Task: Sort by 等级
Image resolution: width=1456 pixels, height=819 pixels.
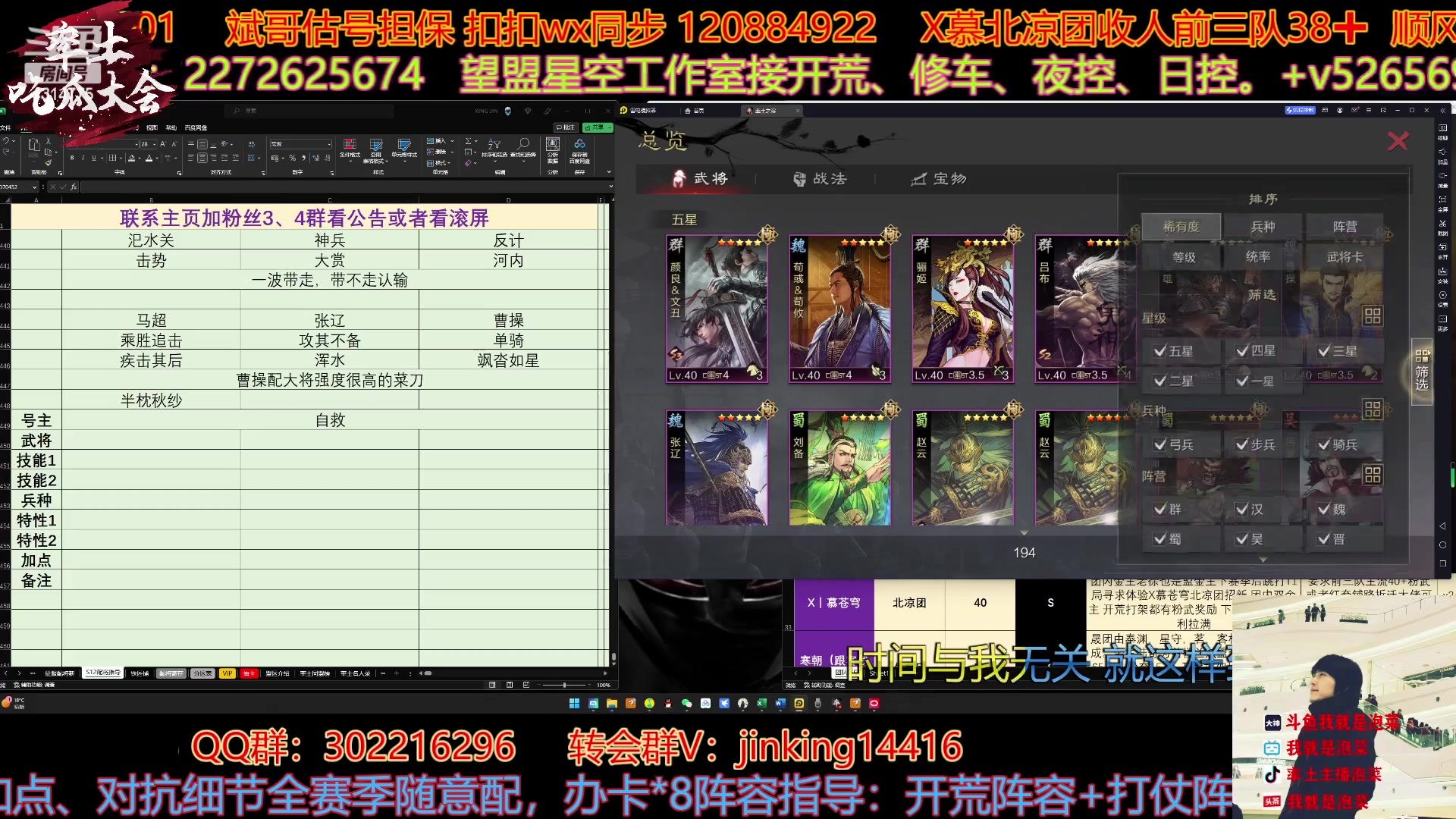Action: (x=1181, y=257)
